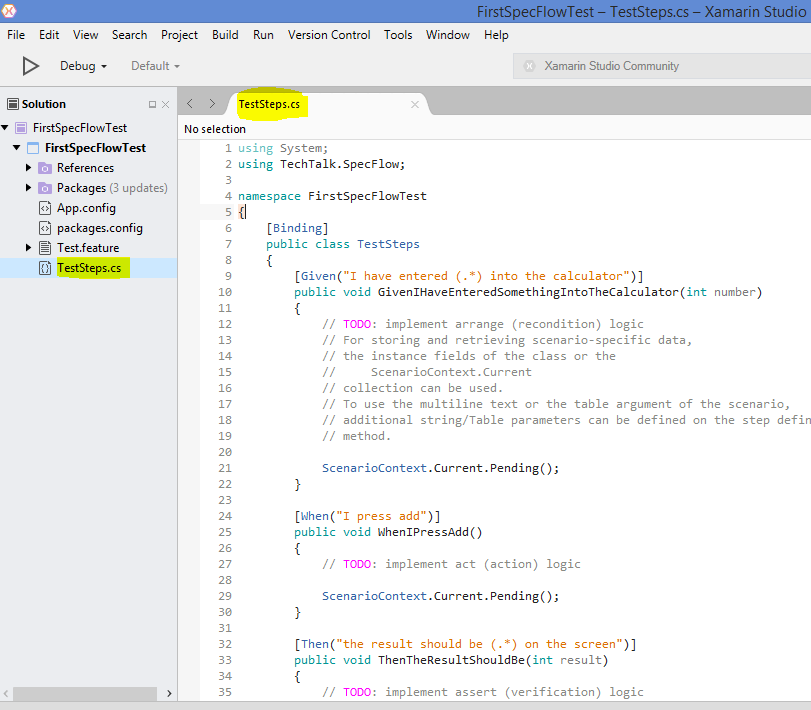Click the back navigation arrow above the editor
Screen dimensions: 811x710
190,102
